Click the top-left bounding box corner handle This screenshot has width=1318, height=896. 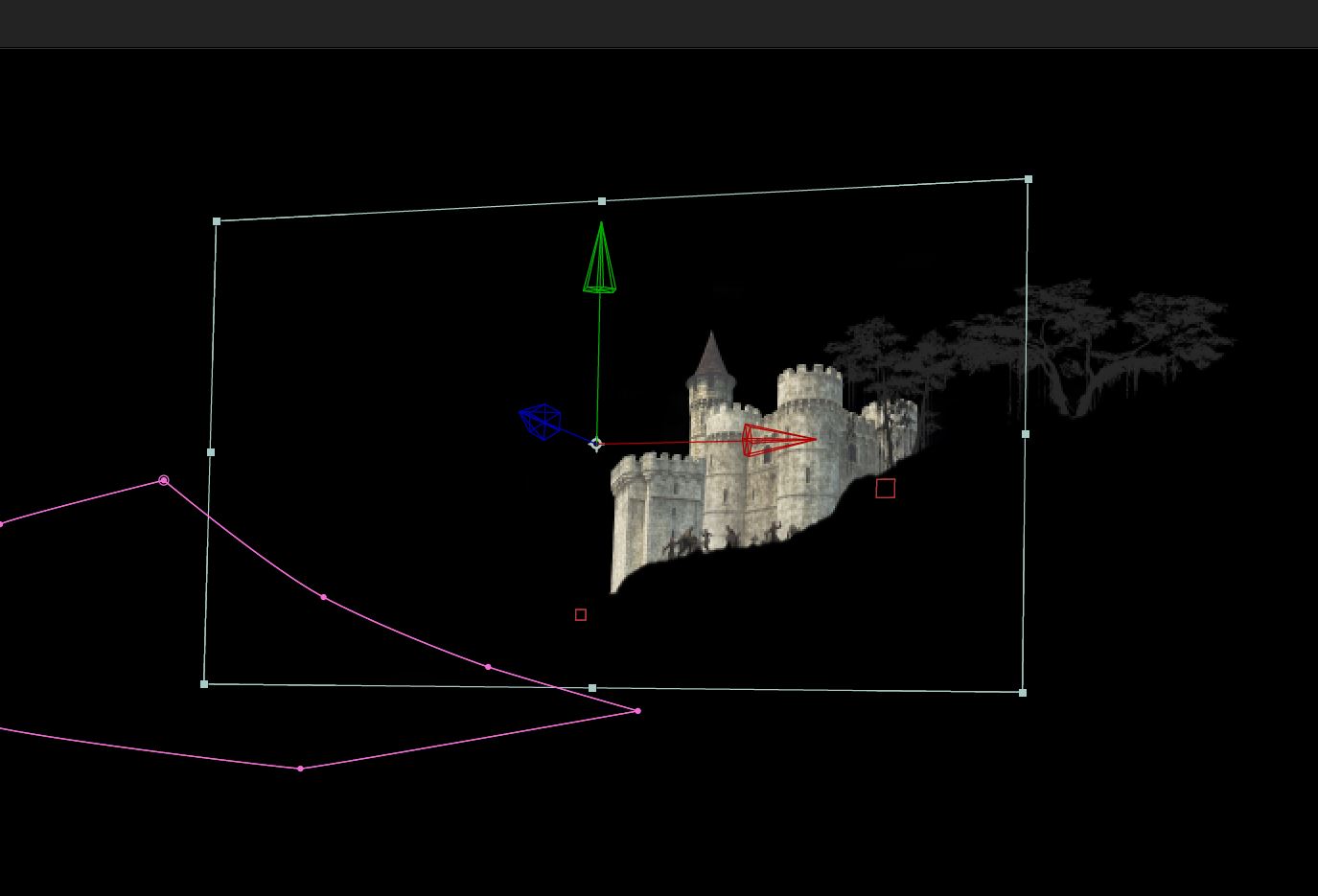pyautogui.click(x=217, y=221)
